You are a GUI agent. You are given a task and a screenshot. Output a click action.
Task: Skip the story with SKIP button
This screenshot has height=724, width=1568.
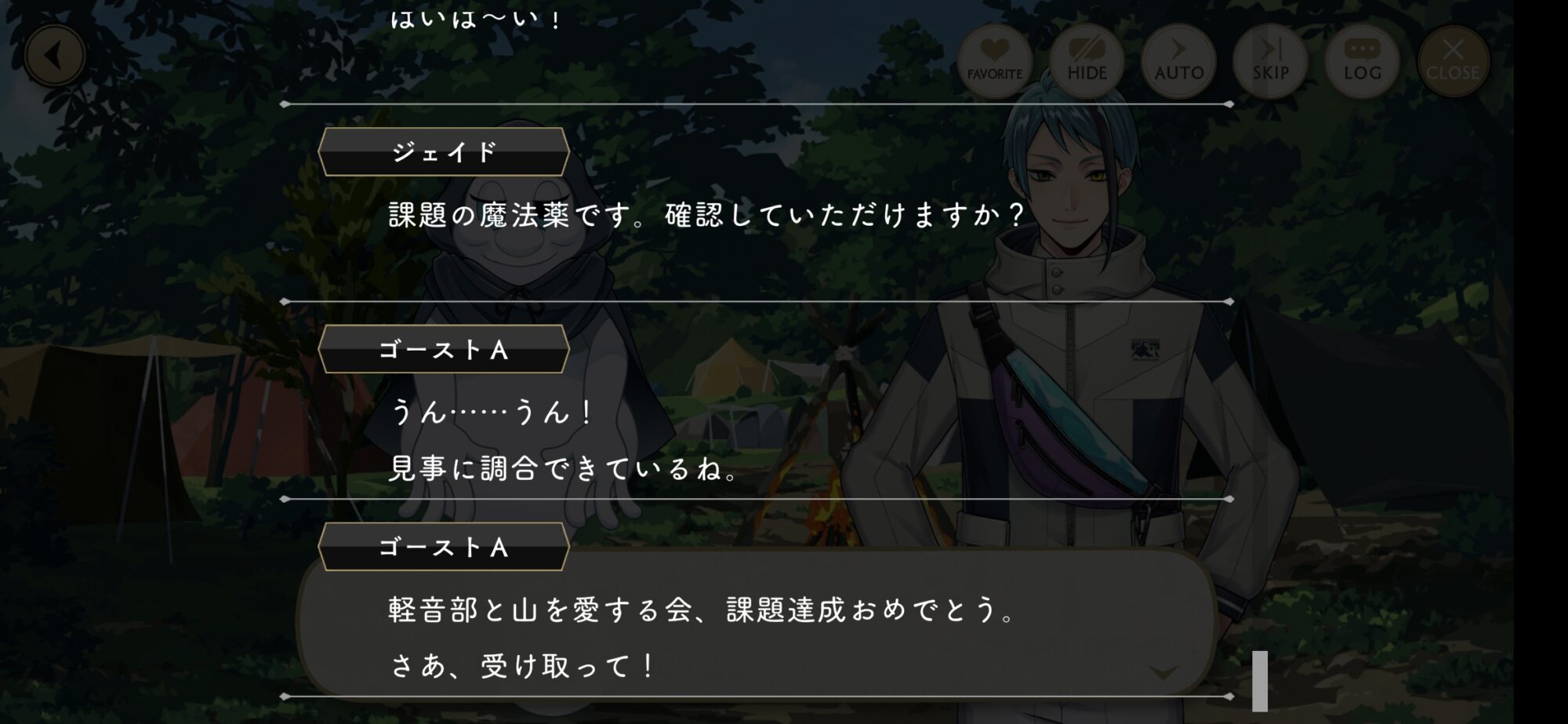(1270, 61)
